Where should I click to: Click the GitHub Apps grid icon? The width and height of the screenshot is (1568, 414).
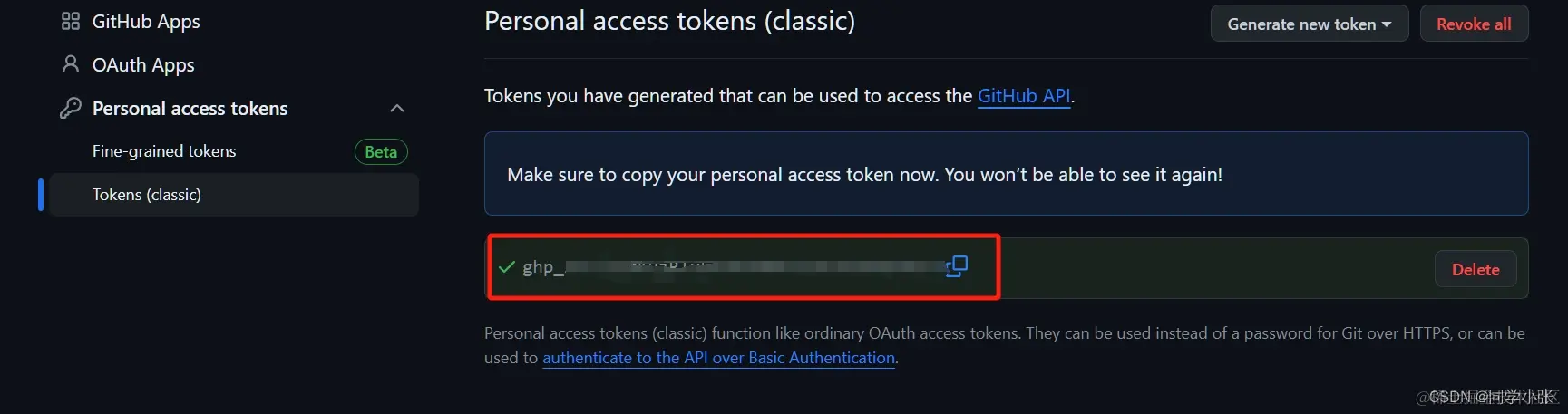pos(71,21)
